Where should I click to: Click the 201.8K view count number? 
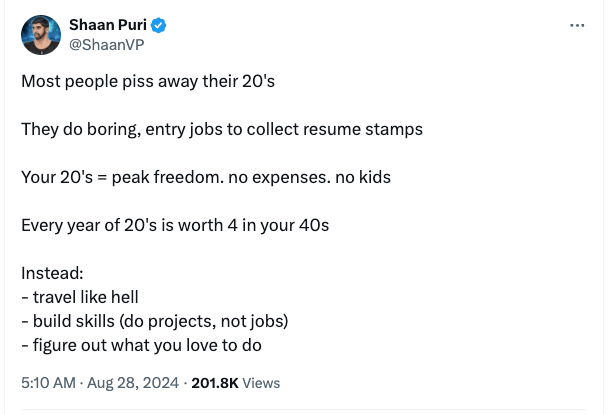215,383
